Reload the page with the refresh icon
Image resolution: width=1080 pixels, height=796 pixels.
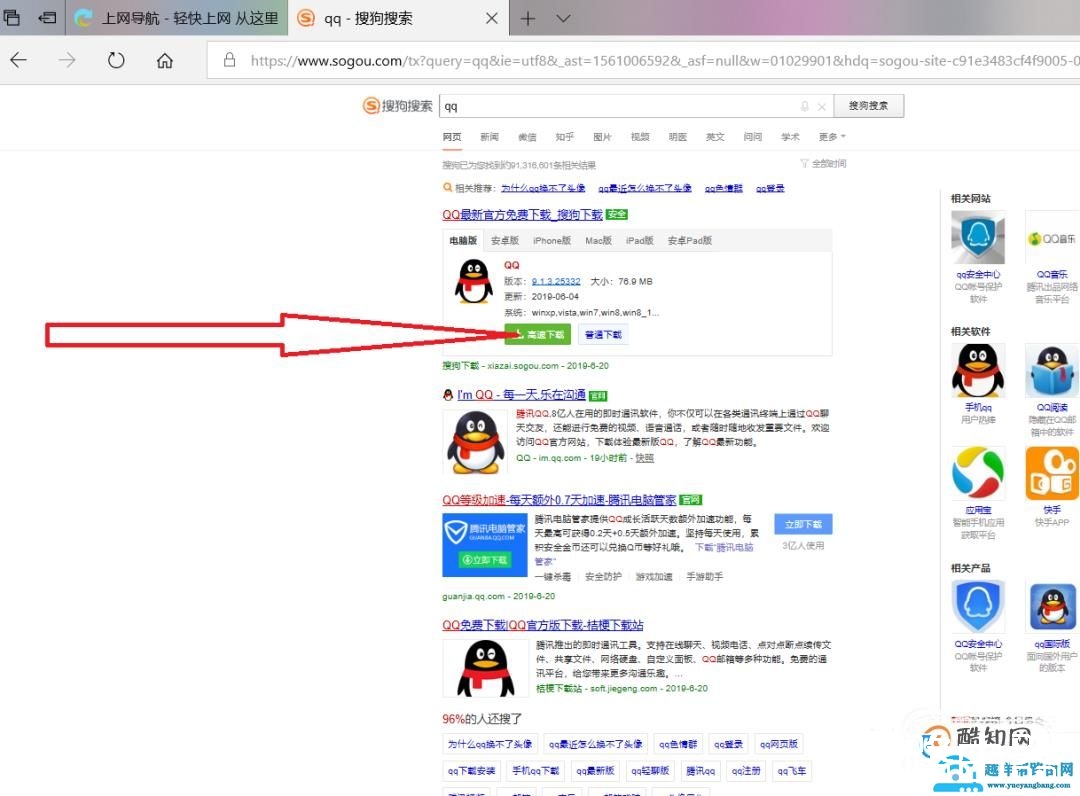pyautogui.click(x=116, y=61)
